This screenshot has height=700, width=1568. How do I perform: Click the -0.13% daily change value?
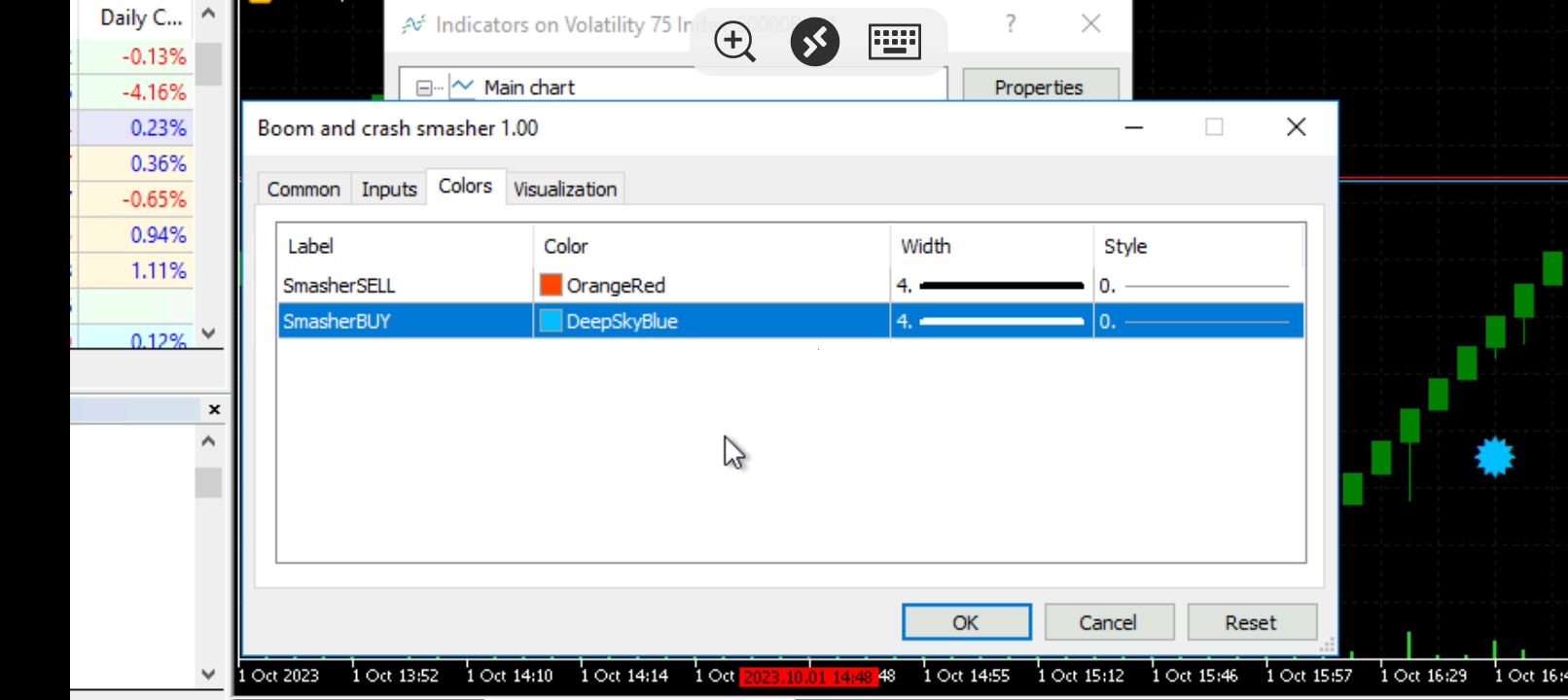tap(154, 56)
